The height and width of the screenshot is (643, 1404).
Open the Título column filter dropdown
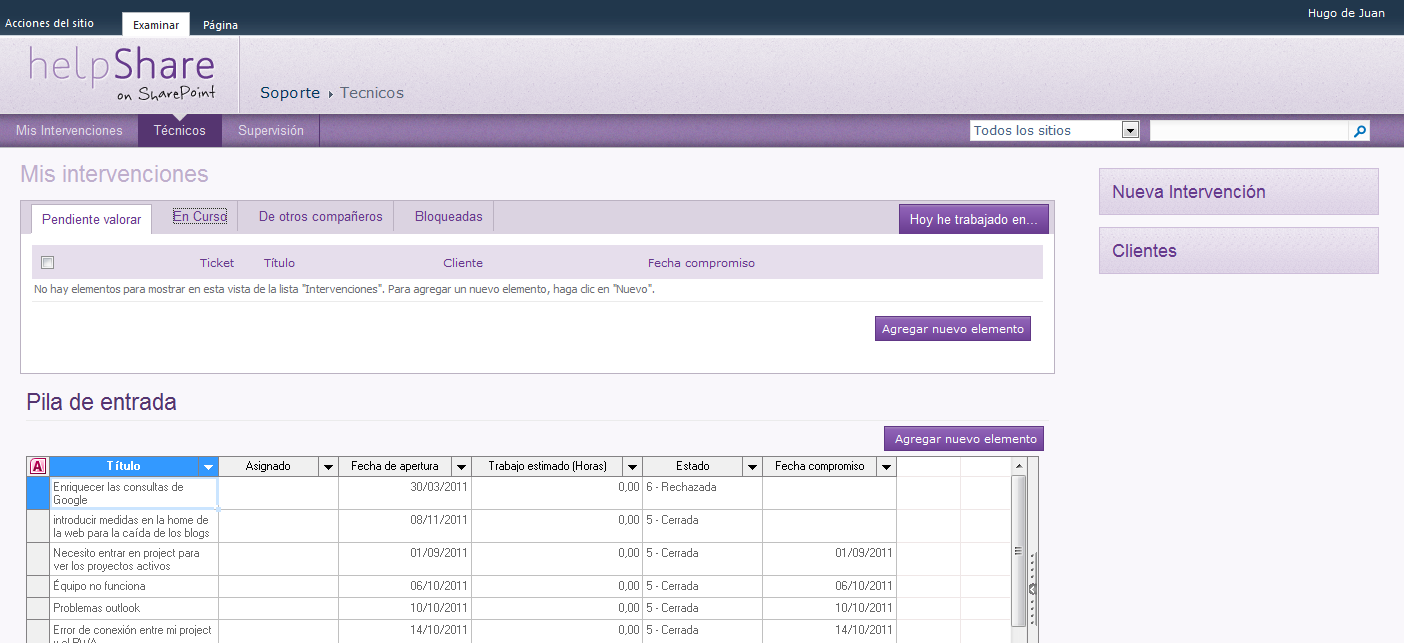click(x=208, y=465)
